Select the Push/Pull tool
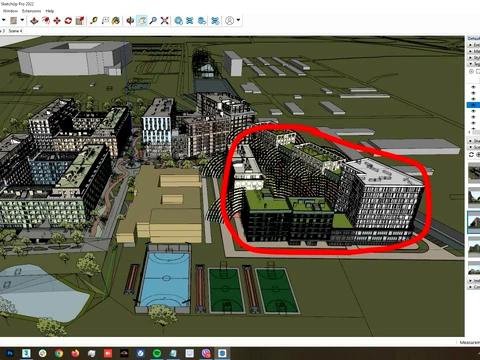The width and height of the screenshot is (480, 360). 34,21
